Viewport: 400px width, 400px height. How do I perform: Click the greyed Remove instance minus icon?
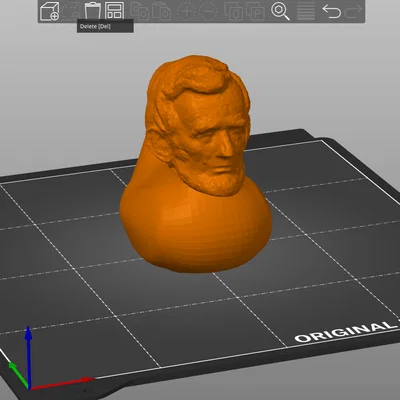tap(208, 11)
